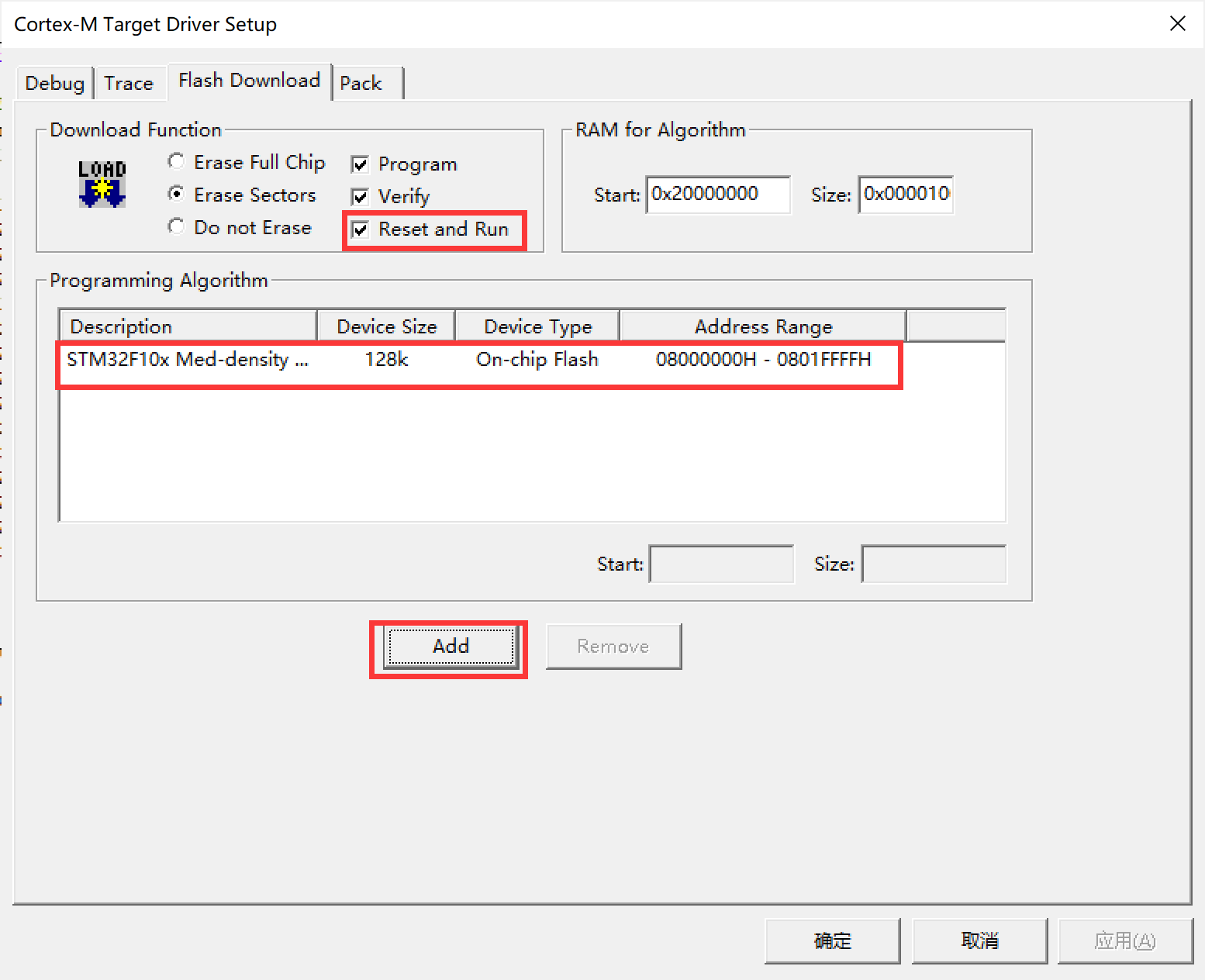Edit the RAM for Algorithm Start field
The height and width of the screenshot is (980, 1205).
coord(718,194)
